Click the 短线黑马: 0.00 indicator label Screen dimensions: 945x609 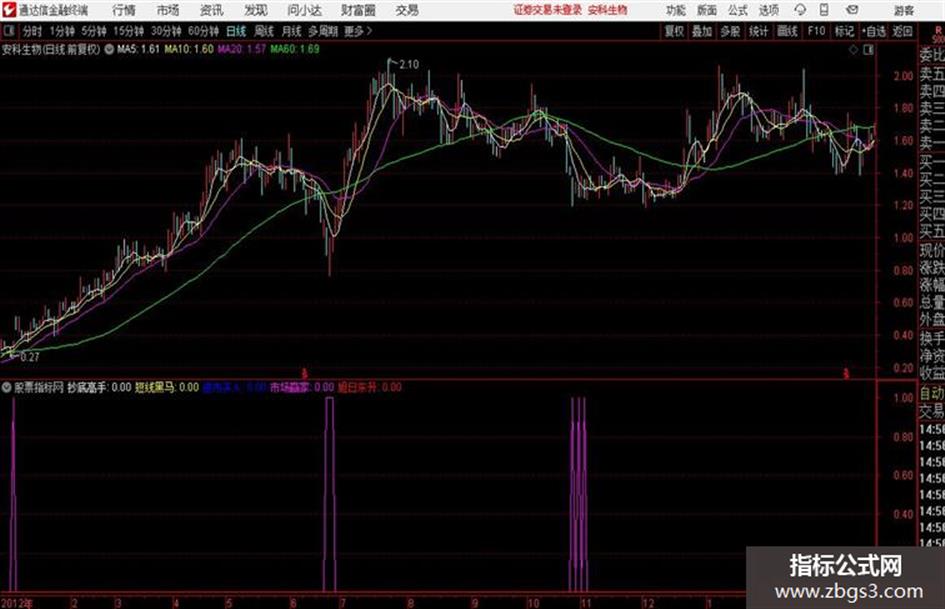(167, 387)
